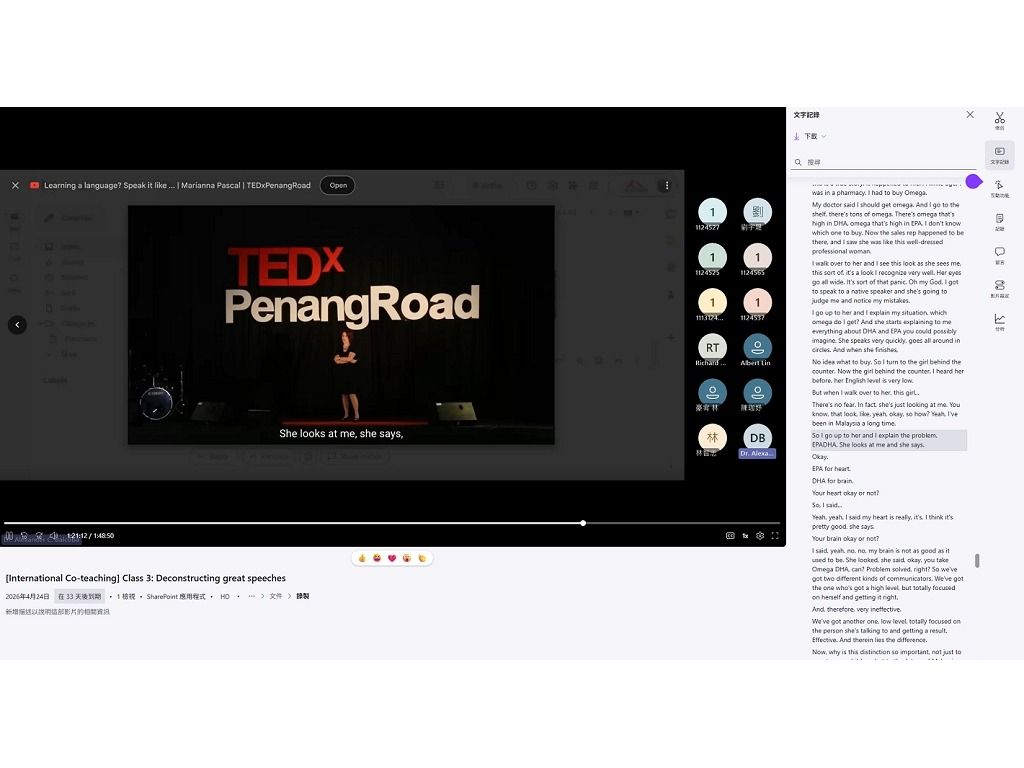Open the comments tab in the sidebar
1024x768 pixels.
click(x=1000, y=255)
